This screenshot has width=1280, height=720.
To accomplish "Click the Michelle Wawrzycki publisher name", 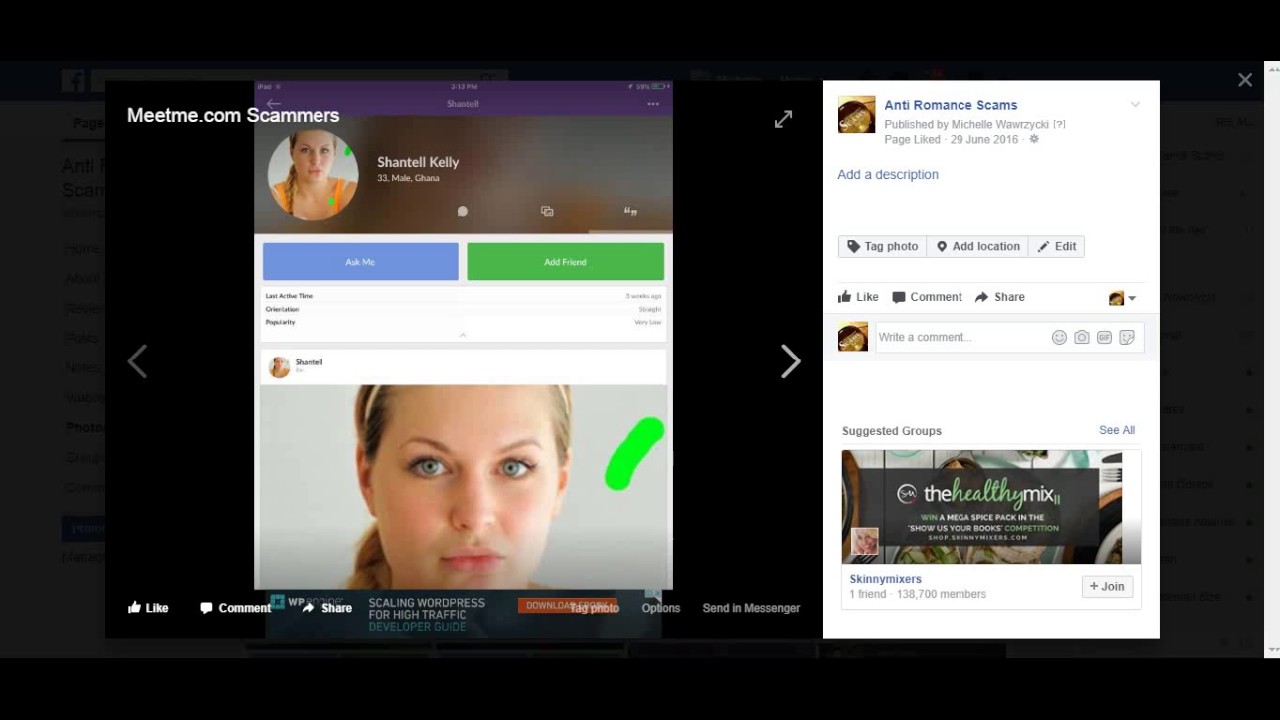I will pyautogui.click(x=1000, y=125).
